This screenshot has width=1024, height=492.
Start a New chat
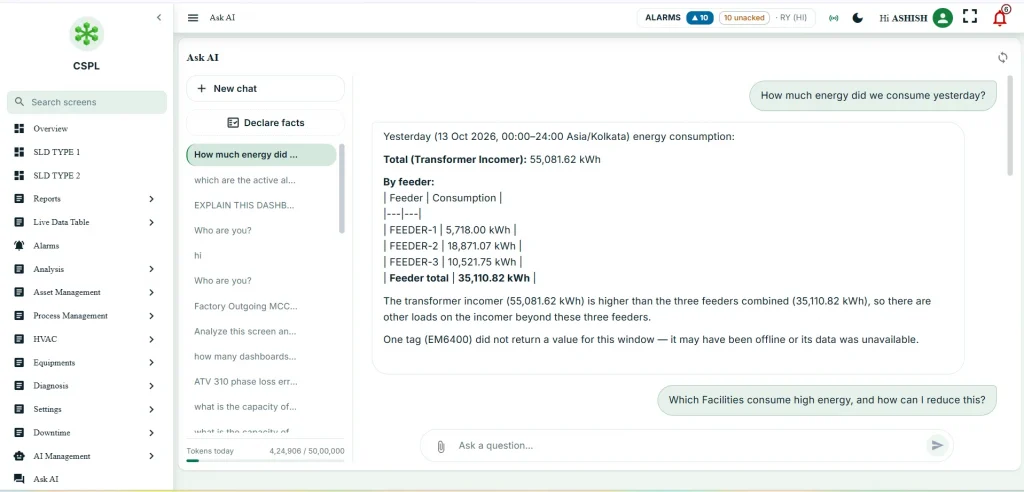coord(265,89)
